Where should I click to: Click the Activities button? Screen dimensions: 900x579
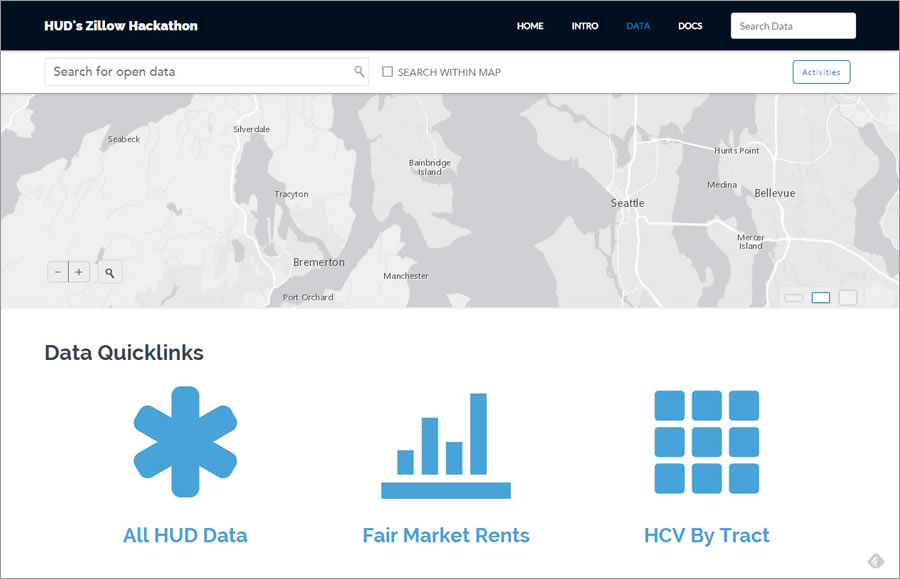click(821, 71)
